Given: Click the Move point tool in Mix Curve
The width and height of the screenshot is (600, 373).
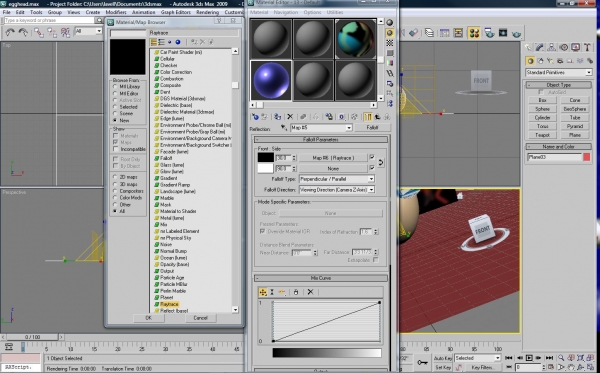Looking at the screenshot, I should [x=263, y=292].
